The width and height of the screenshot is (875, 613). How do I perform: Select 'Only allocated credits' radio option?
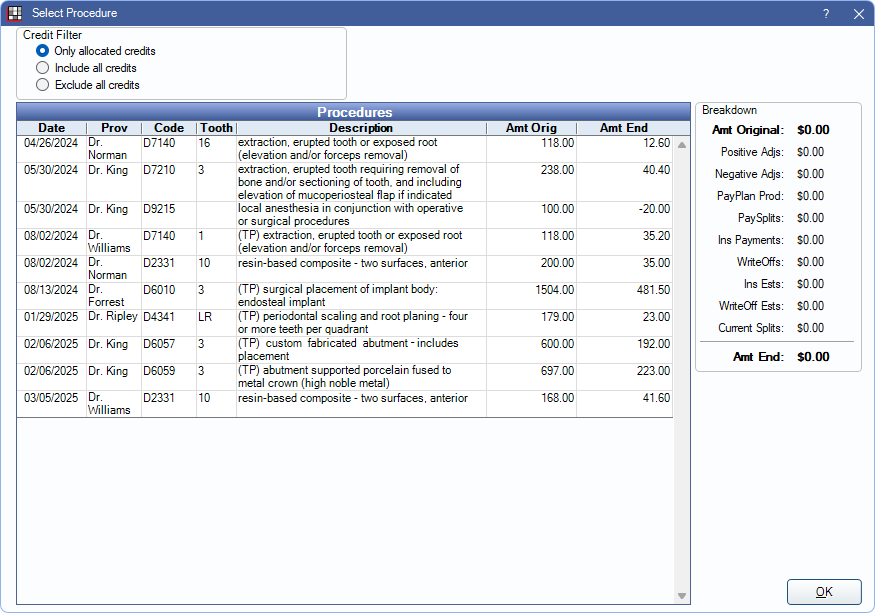(43, 51)
